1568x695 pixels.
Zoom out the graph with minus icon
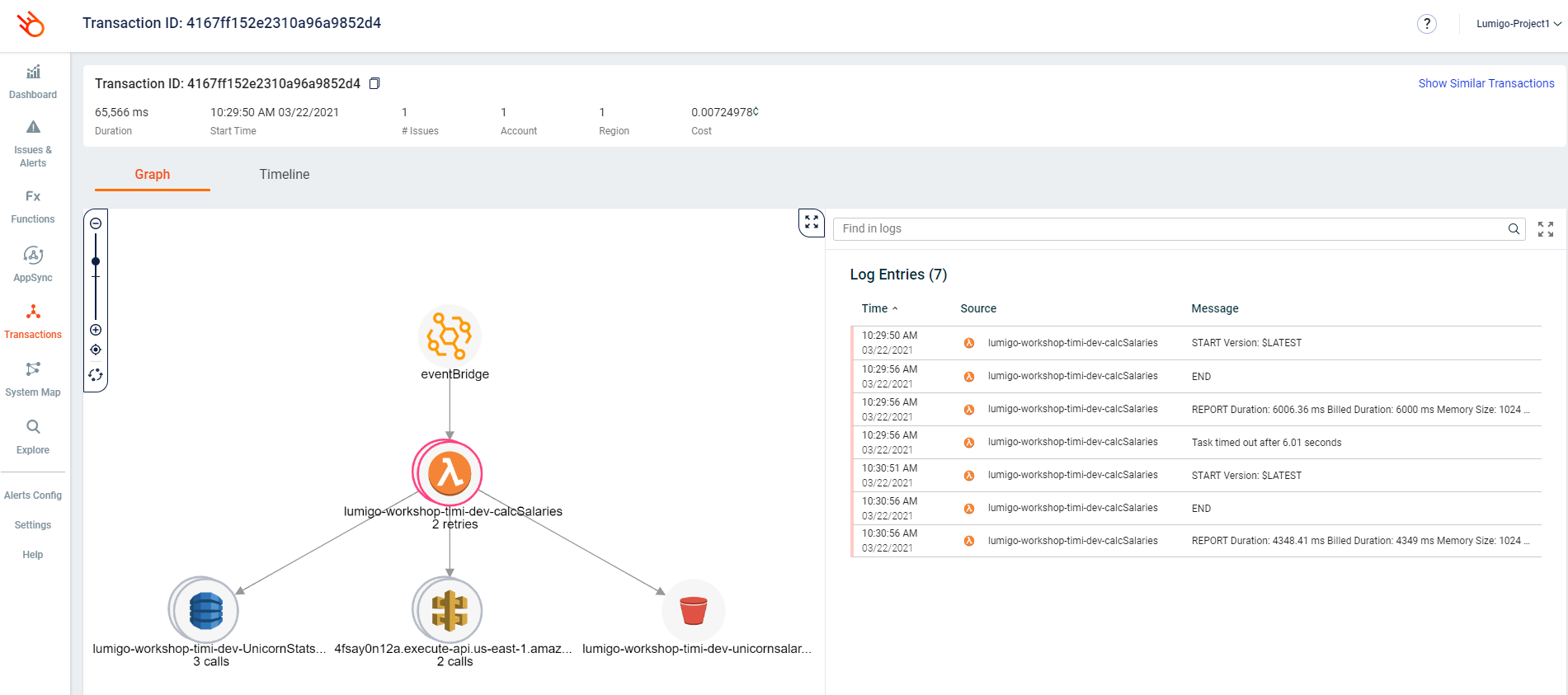click(96, 223)
